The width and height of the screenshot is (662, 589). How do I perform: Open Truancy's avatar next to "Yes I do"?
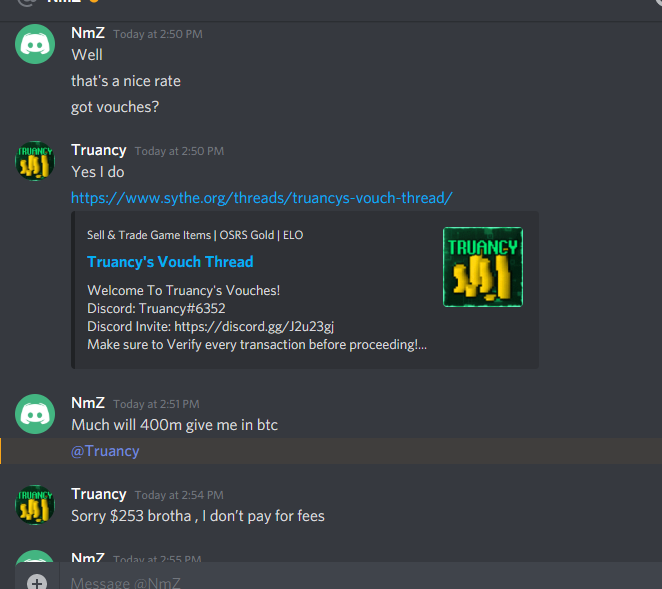tap(35, 161)
